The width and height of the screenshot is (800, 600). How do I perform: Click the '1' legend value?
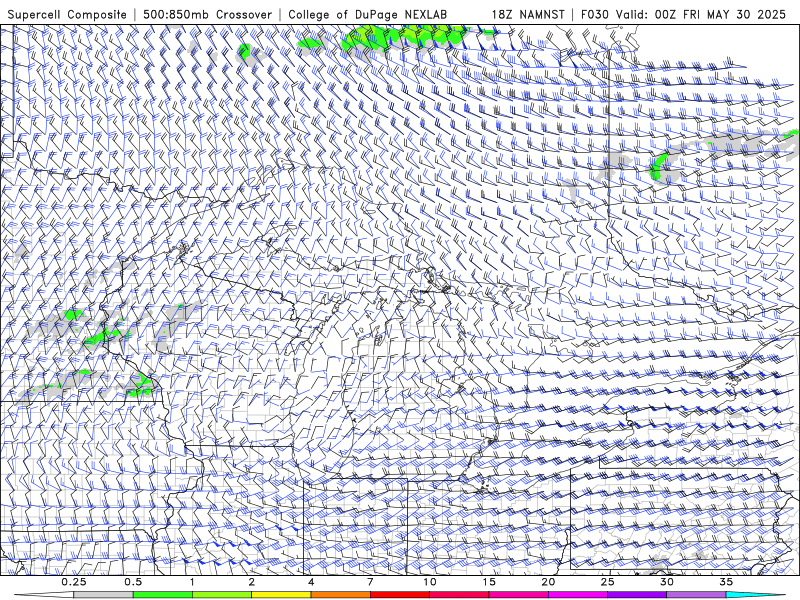click(192, 582)
